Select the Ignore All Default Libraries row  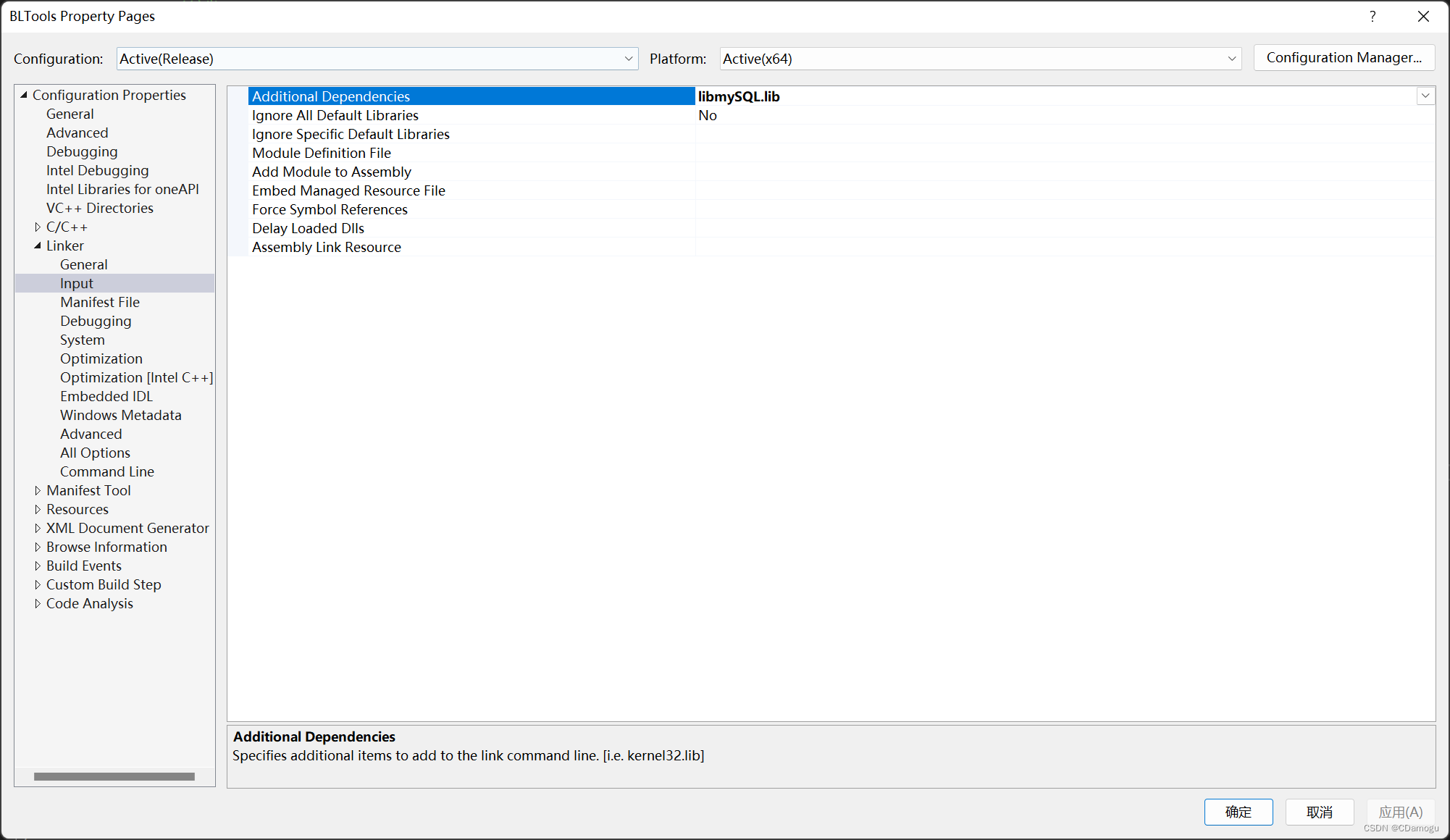pos(335,115)
